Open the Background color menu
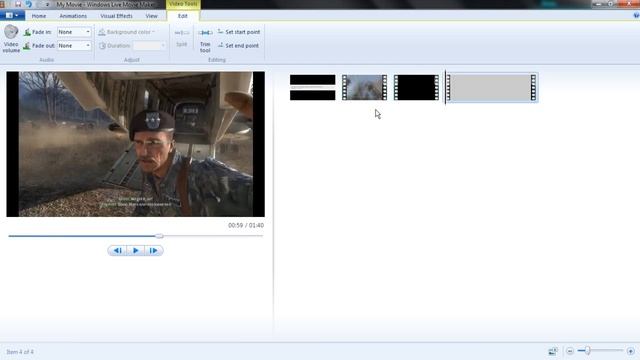This screenshot has height=360, width=640. point(127,32)
